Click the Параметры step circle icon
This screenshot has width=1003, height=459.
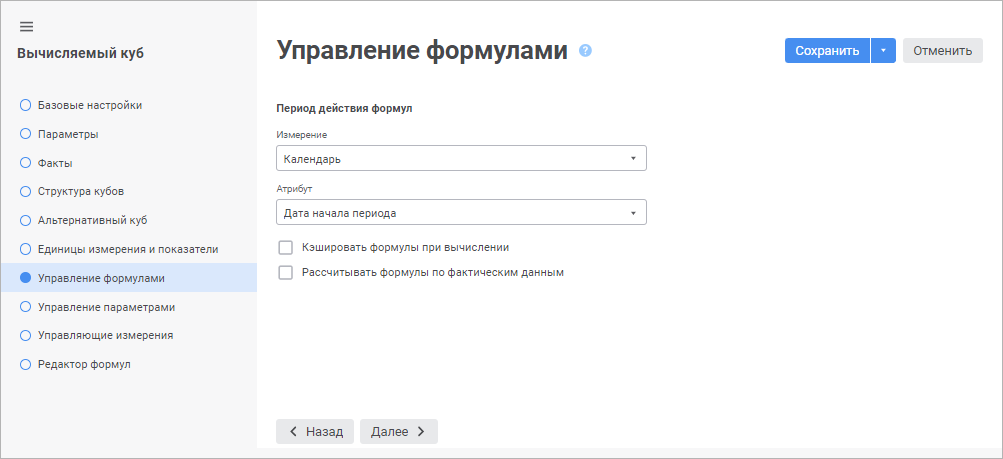pyautogui.click(x=26, y=133)
